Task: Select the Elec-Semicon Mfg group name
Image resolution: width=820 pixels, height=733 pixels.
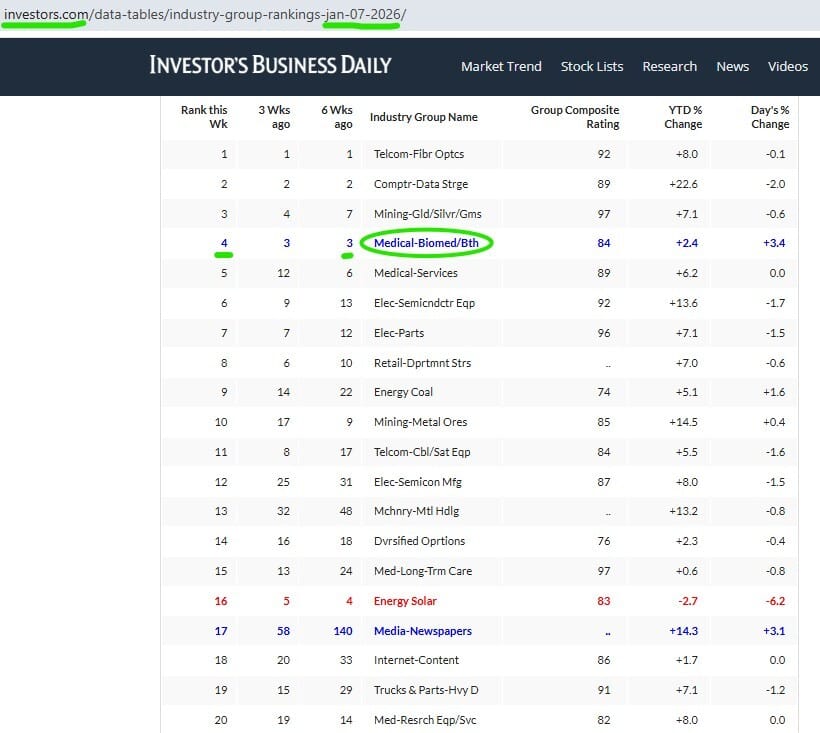Action: [417, 482]
